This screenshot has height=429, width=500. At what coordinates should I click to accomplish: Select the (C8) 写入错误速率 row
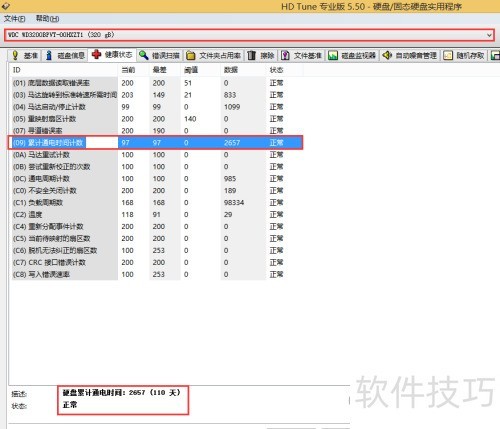tap(156, 275)
